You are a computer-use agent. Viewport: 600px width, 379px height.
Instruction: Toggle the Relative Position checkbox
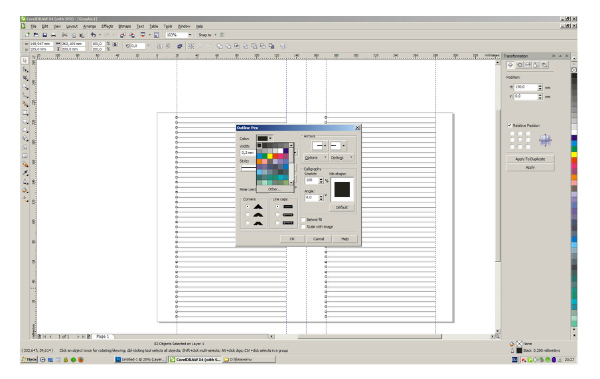click(x=509, y=125)
